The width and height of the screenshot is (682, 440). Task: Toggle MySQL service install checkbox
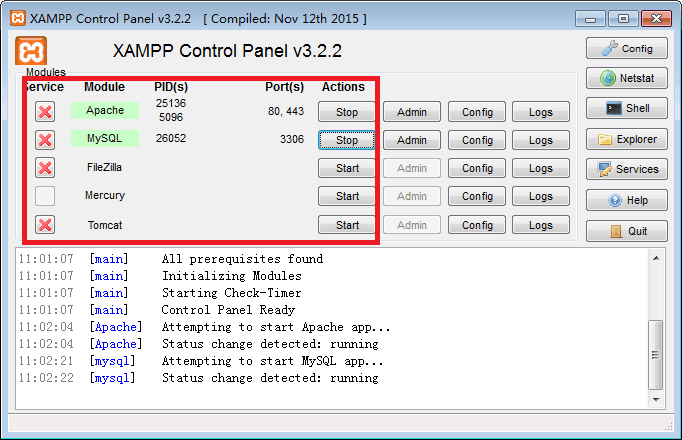(x=45, y=140)
